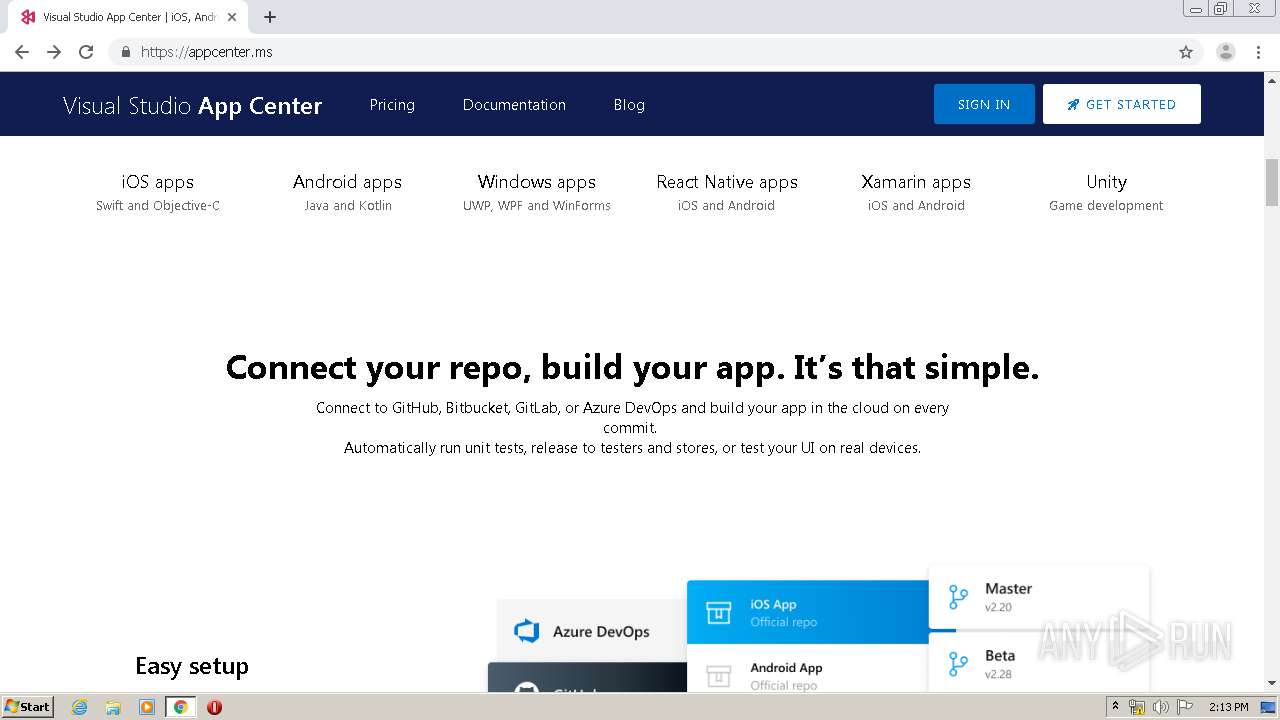The width and height of the screenshot is (1280, 720).
Task: Open a new tab with plus icon
Action: tap(270, 17)
